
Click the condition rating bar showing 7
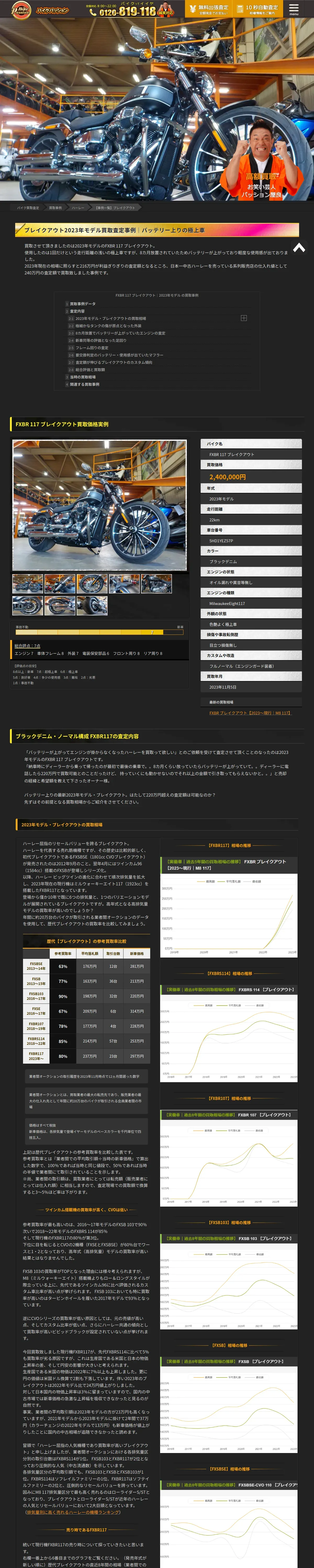99,632
